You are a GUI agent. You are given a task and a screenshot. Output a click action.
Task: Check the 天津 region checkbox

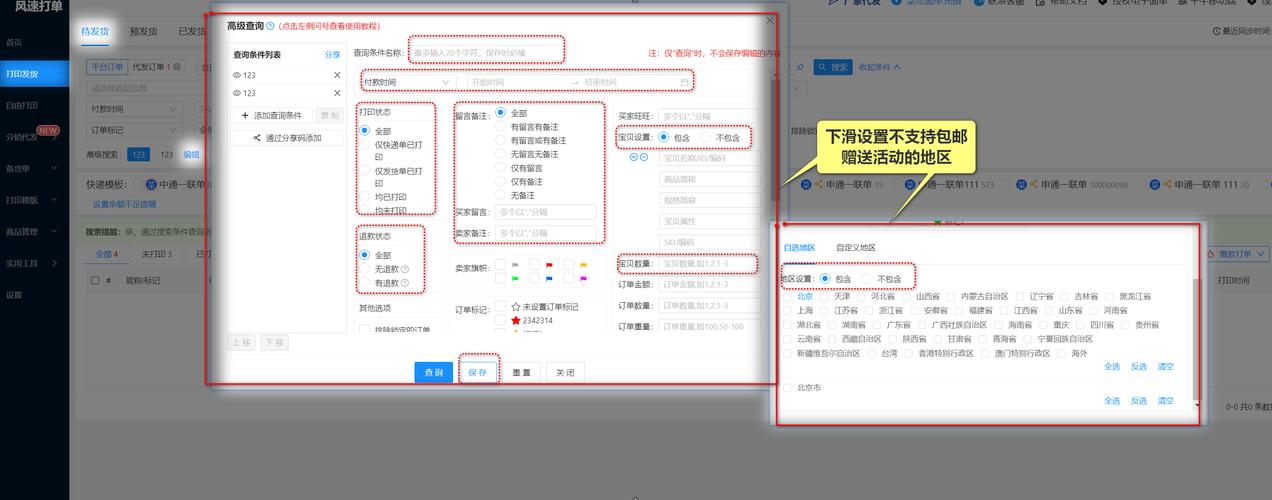(825, 297)
